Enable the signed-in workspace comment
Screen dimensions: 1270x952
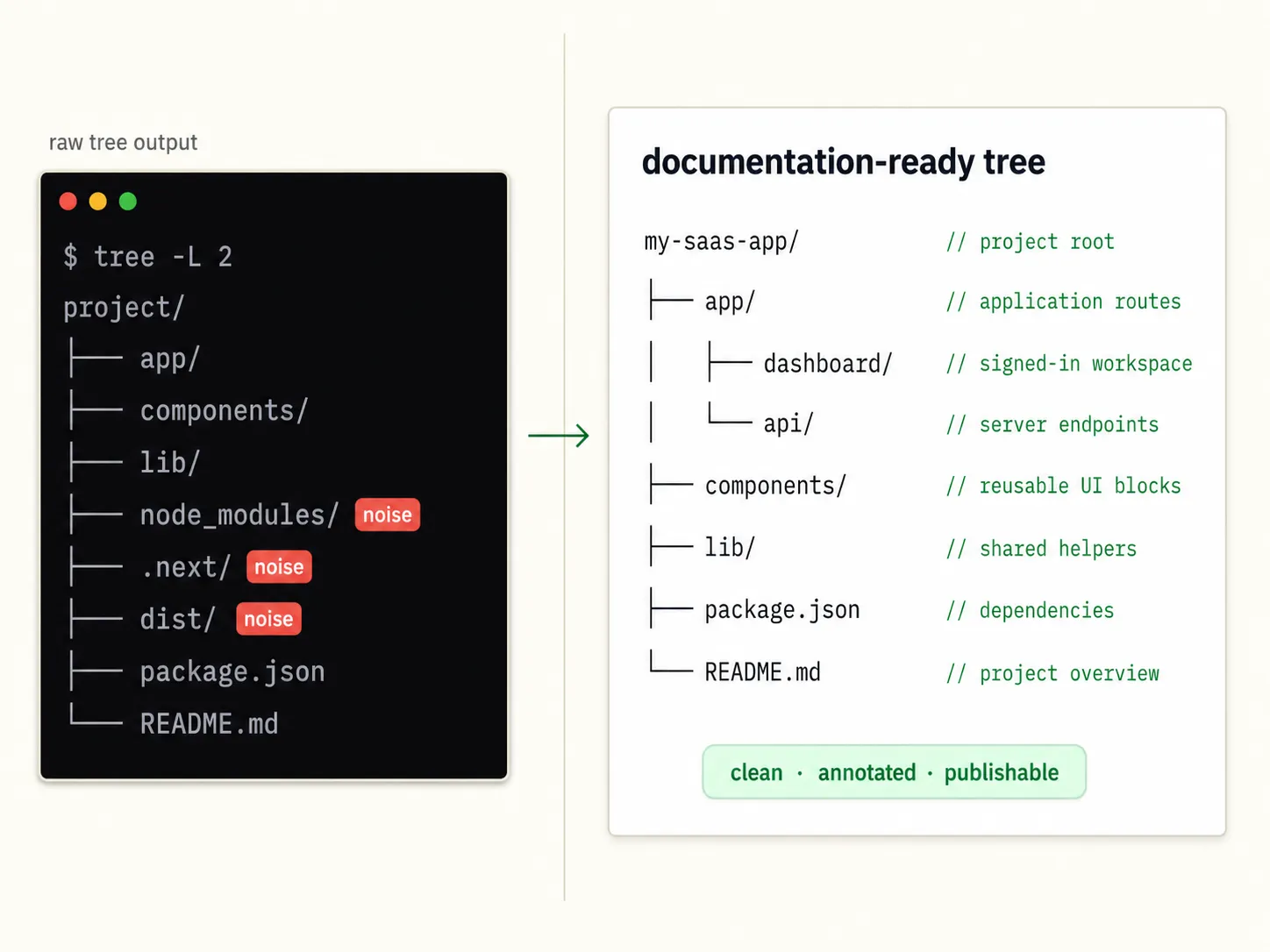(1068, 363)
